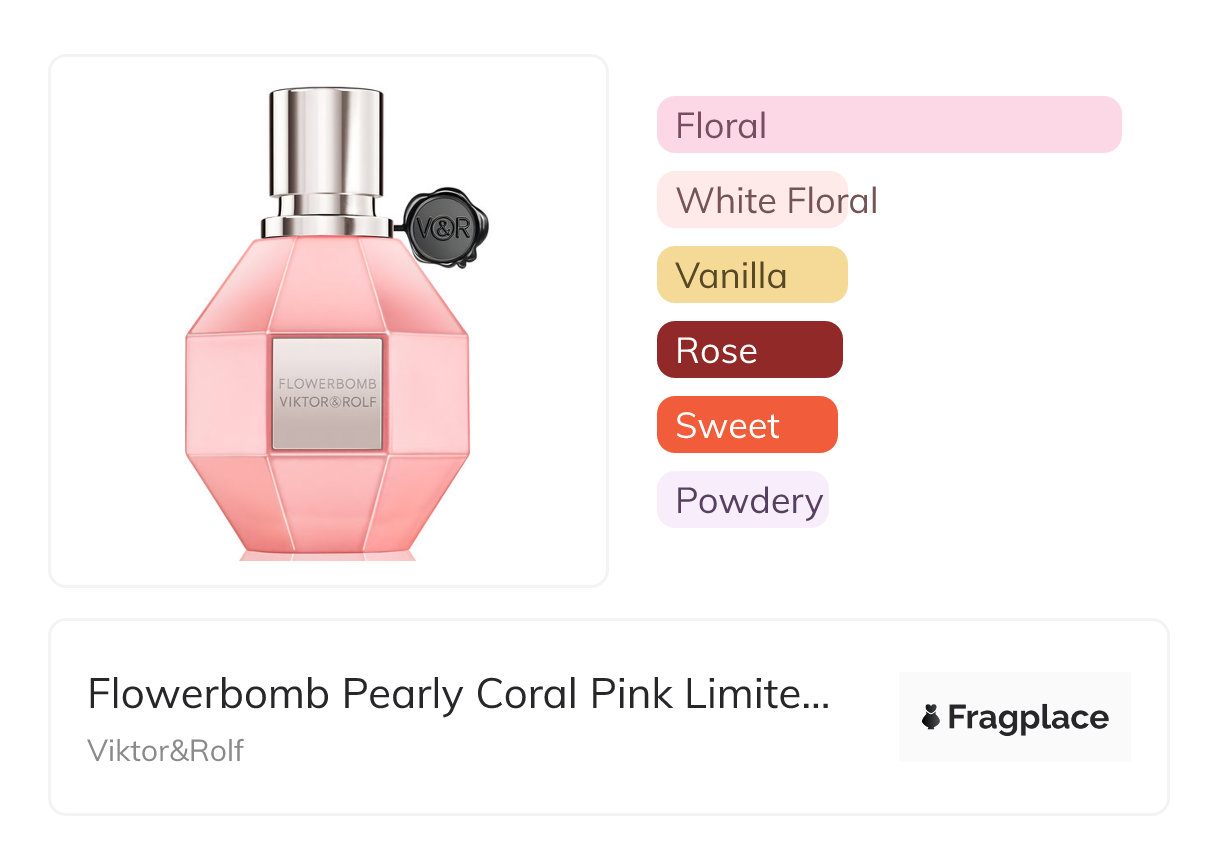Click the black V&R wax seal
The height and width of the screenshot is (864, 1218).
tap(443, 229)
